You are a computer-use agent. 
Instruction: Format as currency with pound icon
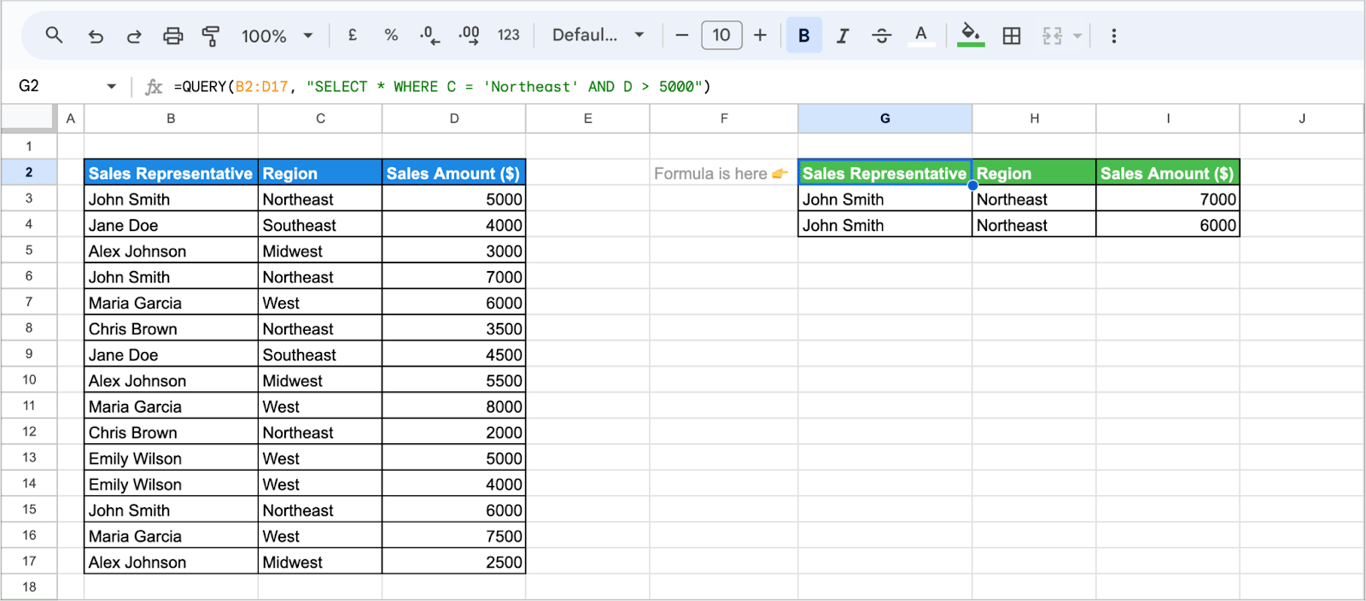pos(353,35)
